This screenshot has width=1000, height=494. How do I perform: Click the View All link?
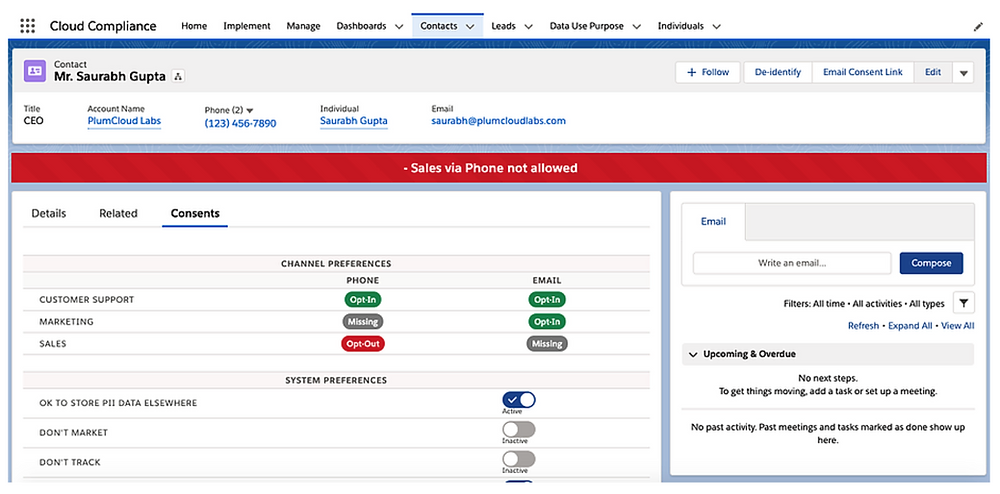[958, 326]
